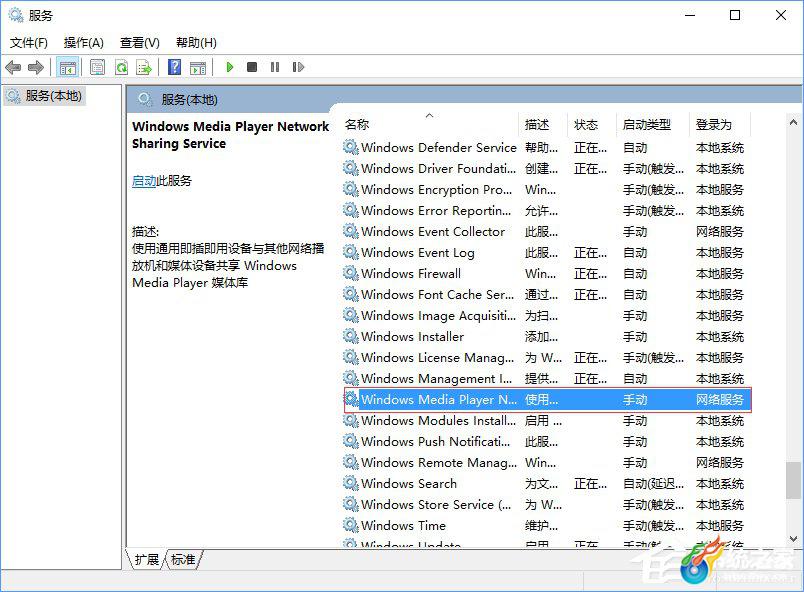Pause the service with the pause icon
The image size is (804, 592).
(275, 67)
